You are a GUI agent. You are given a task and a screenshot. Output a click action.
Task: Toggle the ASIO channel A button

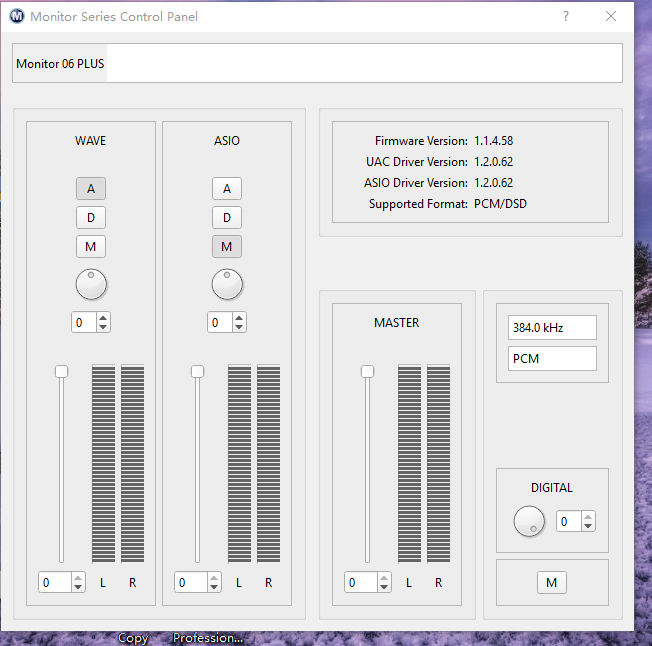227,188
